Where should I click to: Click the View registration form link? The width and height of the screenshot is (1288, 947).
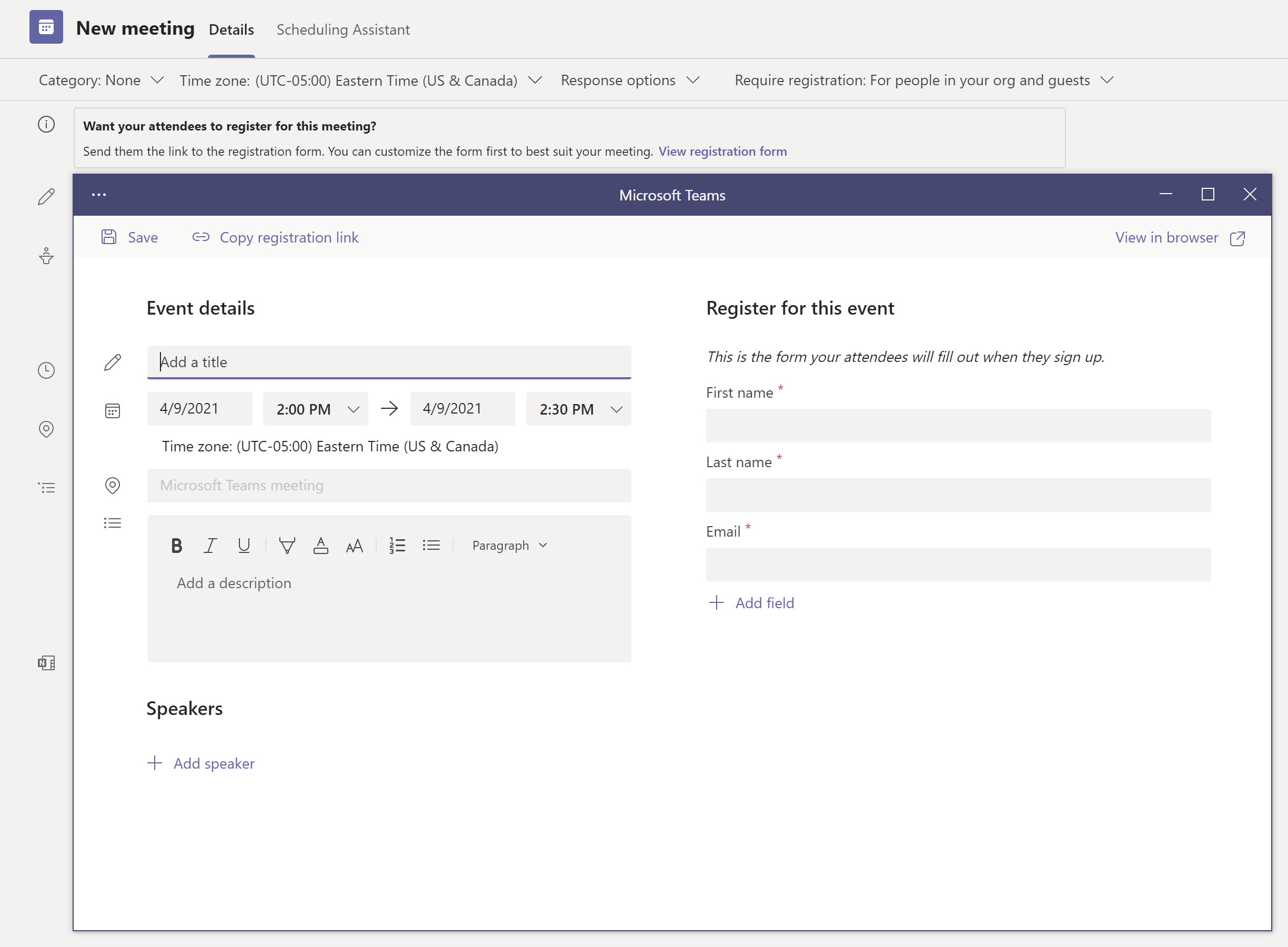tap(722, 152)
